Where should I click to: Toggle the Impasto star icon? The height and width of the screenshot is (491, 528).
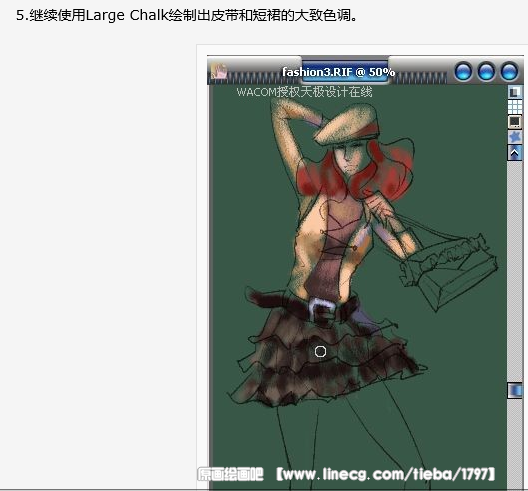tap(515, 137)
